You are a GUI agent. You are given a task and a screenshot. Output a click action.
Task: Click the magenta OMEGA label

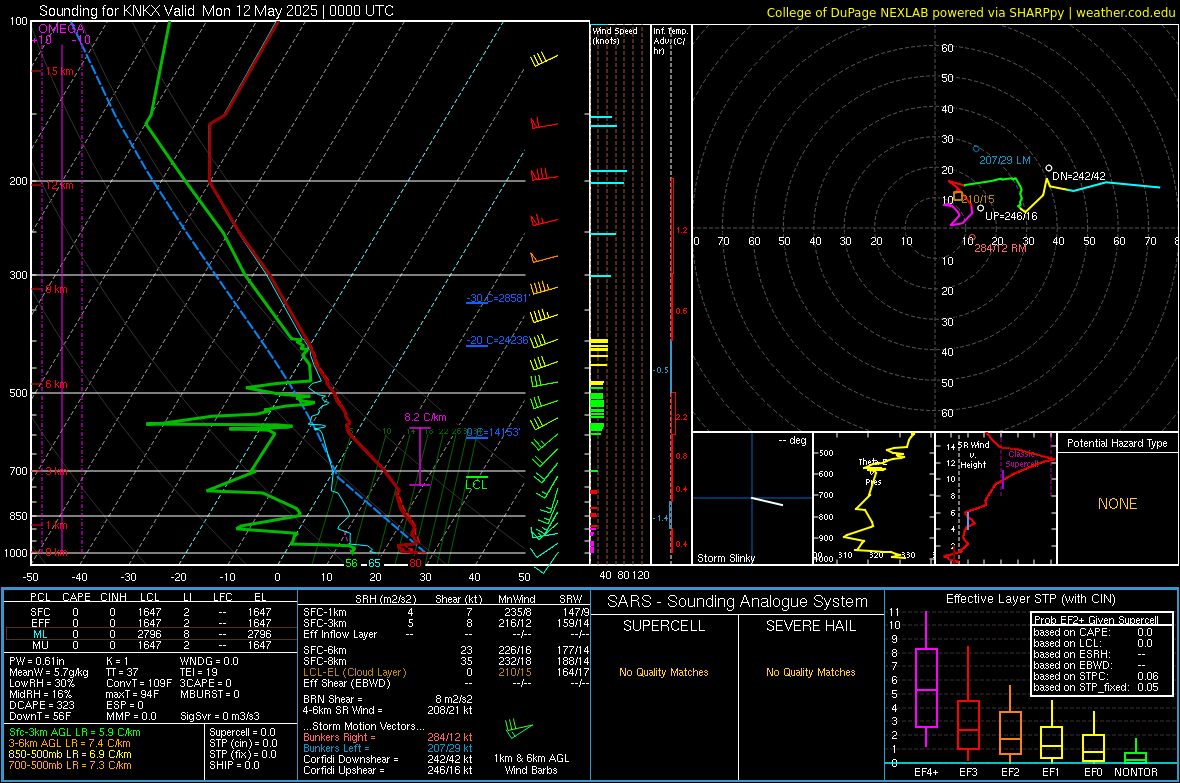click(61, 29)
